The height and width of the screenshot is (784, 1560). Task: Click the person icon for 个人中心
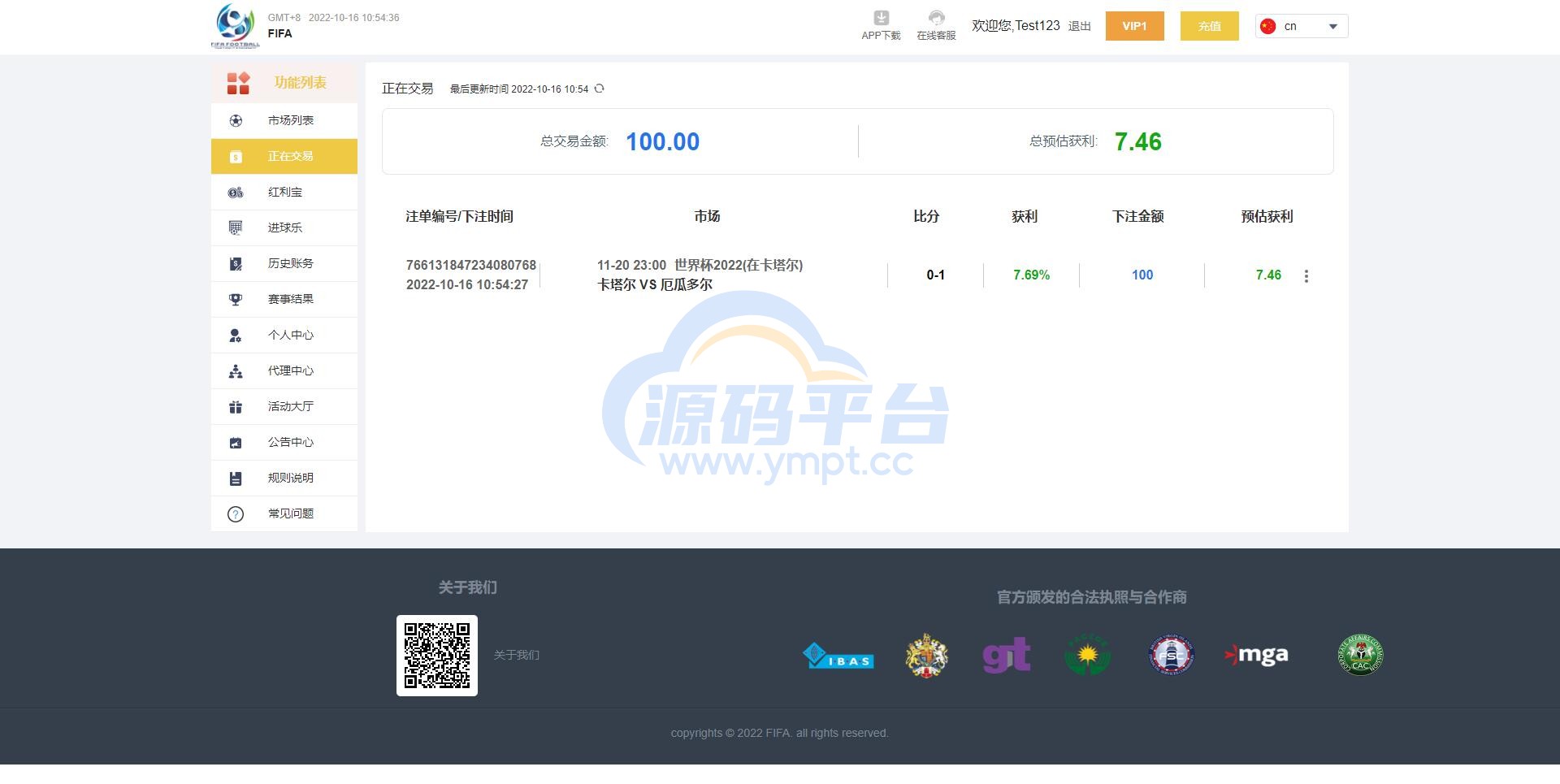pos(236,336)
